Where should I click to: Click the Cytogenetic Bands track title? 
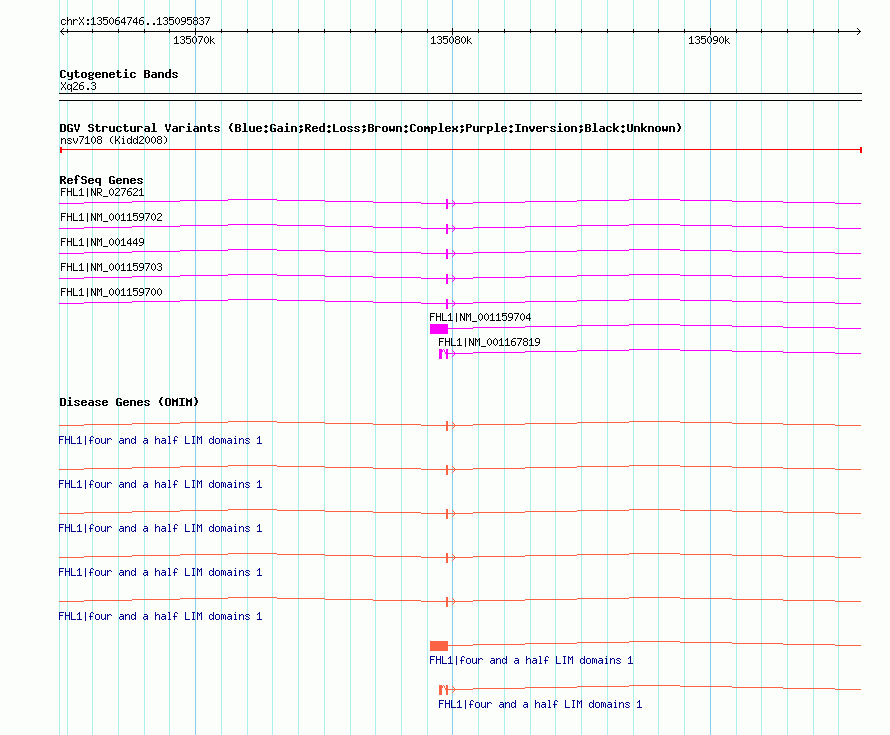click(119, 74)
